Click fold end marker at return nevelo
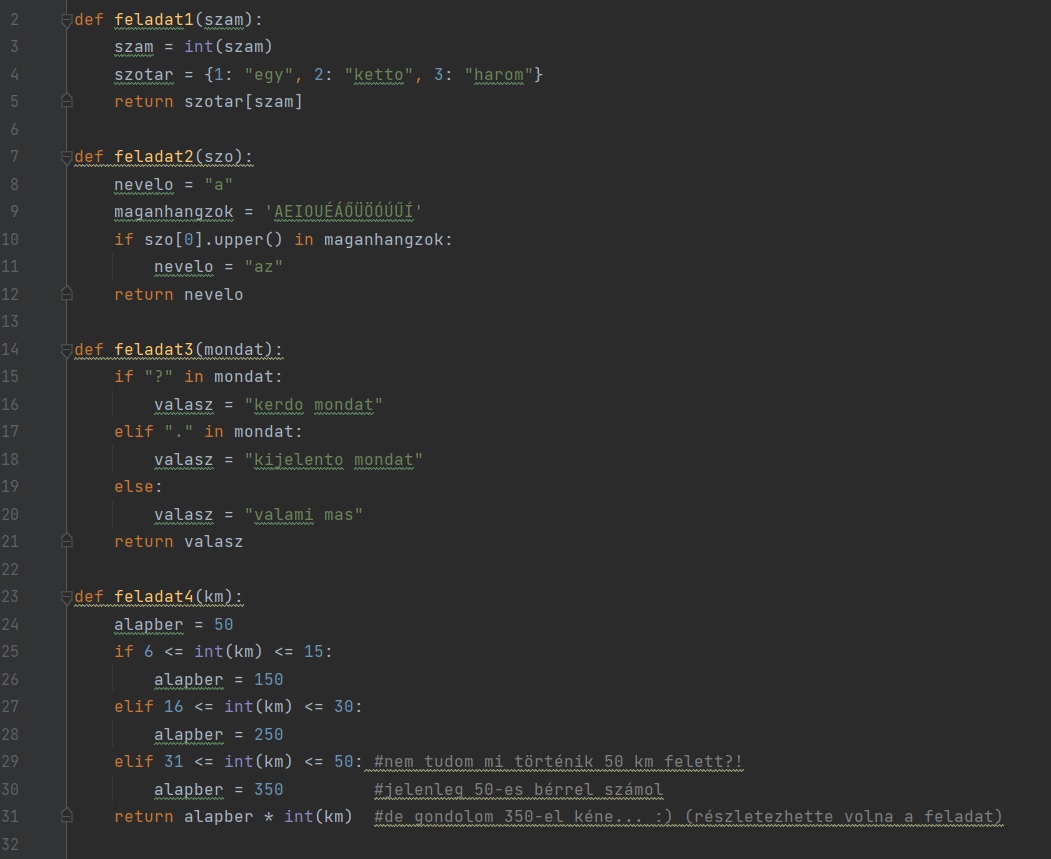This screenshot has width=1051, height=859. [66, 294]
